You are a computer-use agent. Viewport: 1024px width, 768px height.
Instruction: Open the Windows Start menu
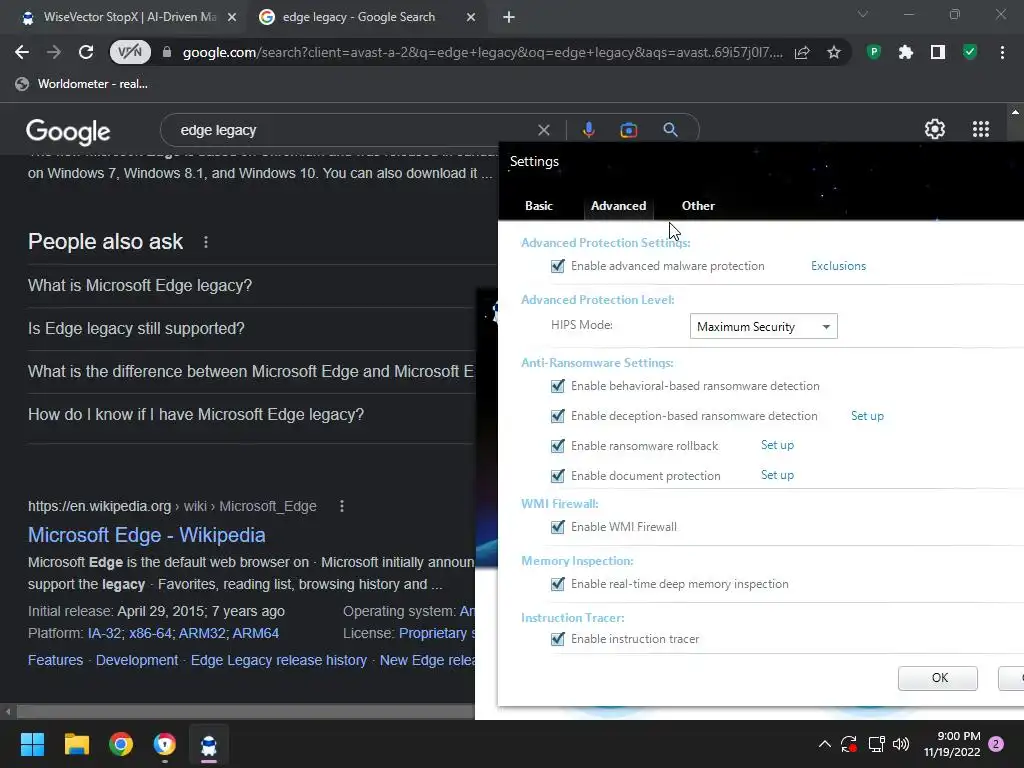32,744
